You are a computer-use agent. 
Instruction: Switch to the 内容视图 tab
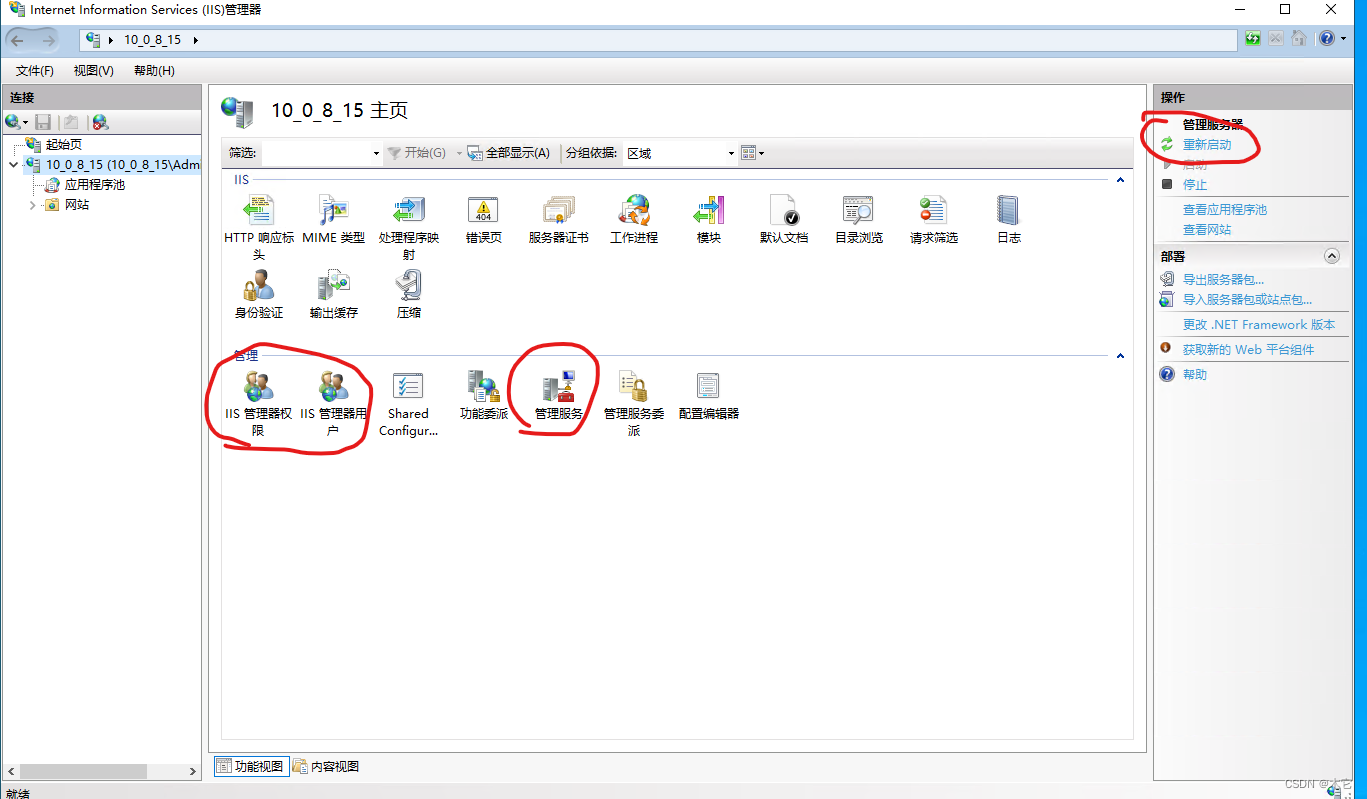pyautogui.click(x=326, y=767)
